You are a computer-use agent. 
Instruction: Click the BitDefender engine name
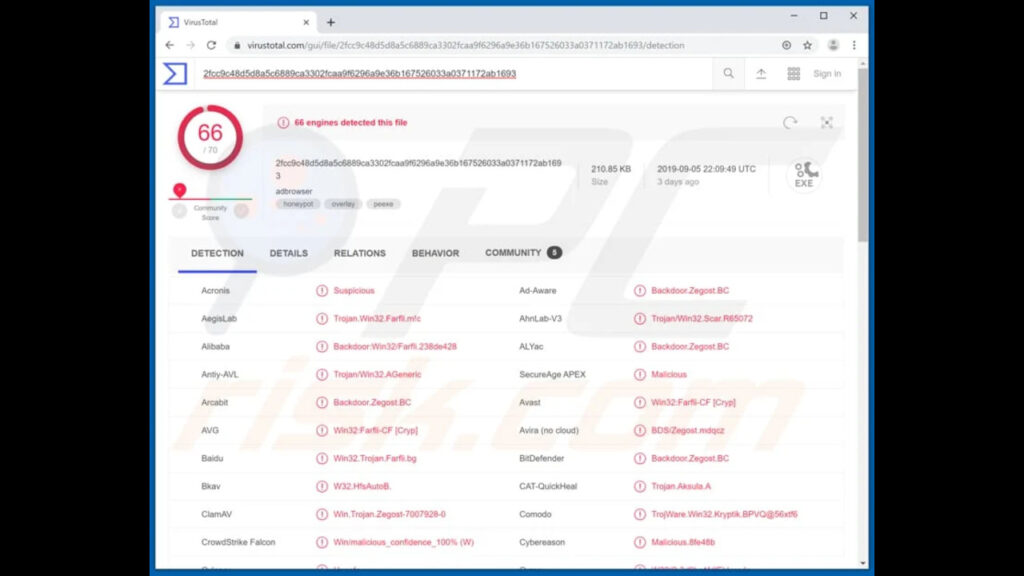point(541,458)
